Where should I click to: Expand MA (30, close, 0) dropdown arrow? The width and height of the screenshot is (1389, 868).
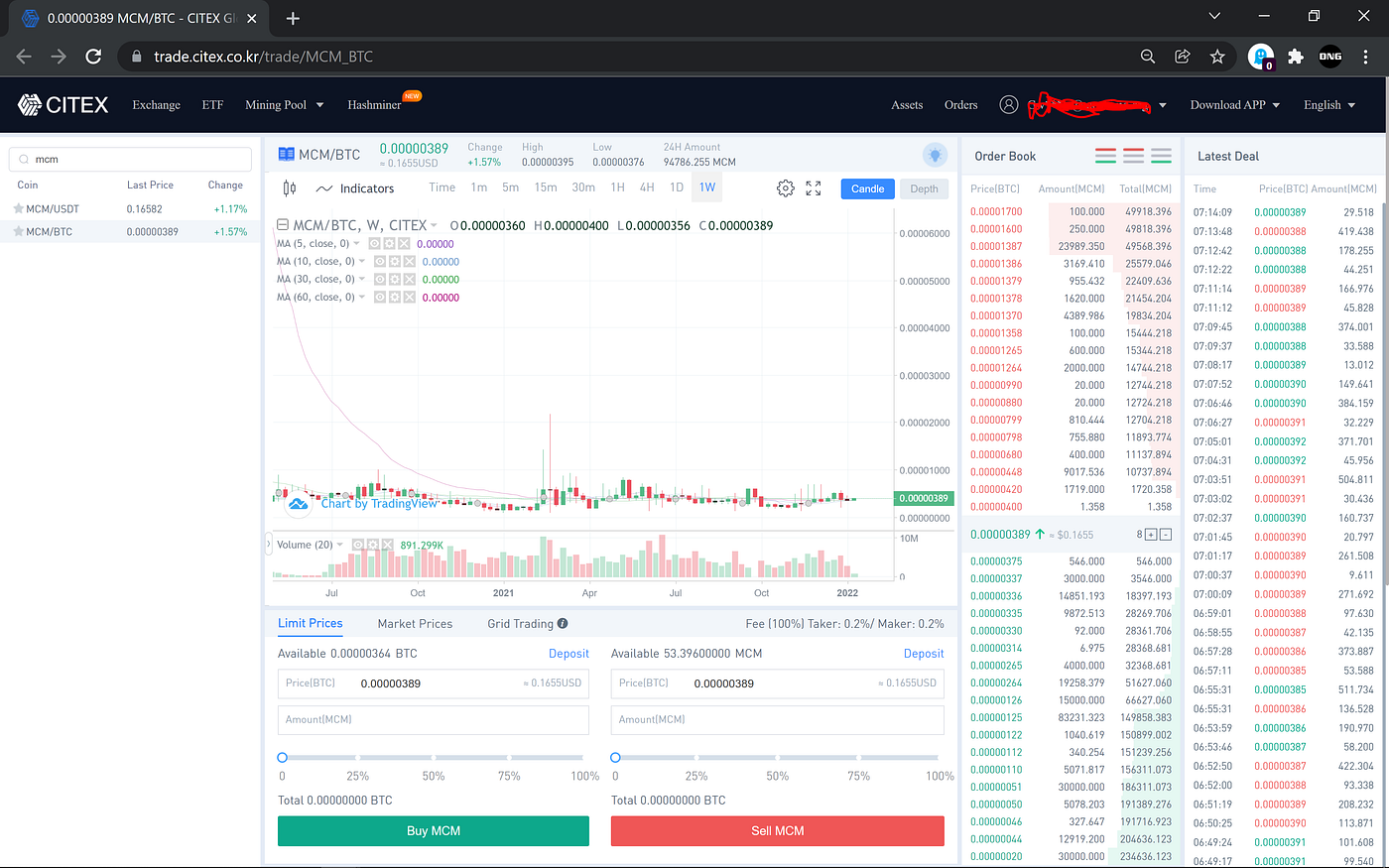[362, 280]
